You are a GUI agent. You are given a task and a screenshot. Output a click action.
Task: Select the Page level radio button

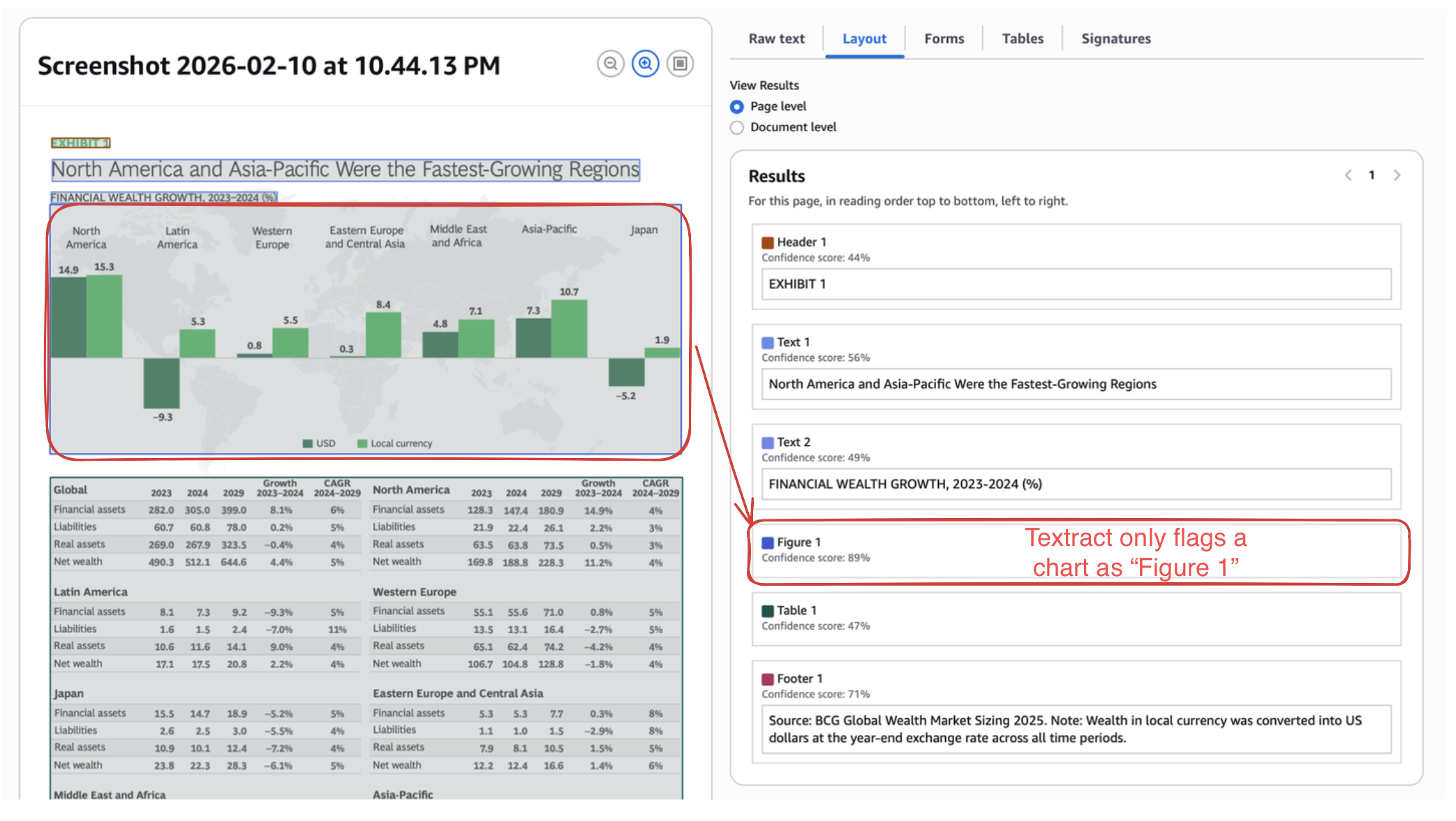click(736, 107)
